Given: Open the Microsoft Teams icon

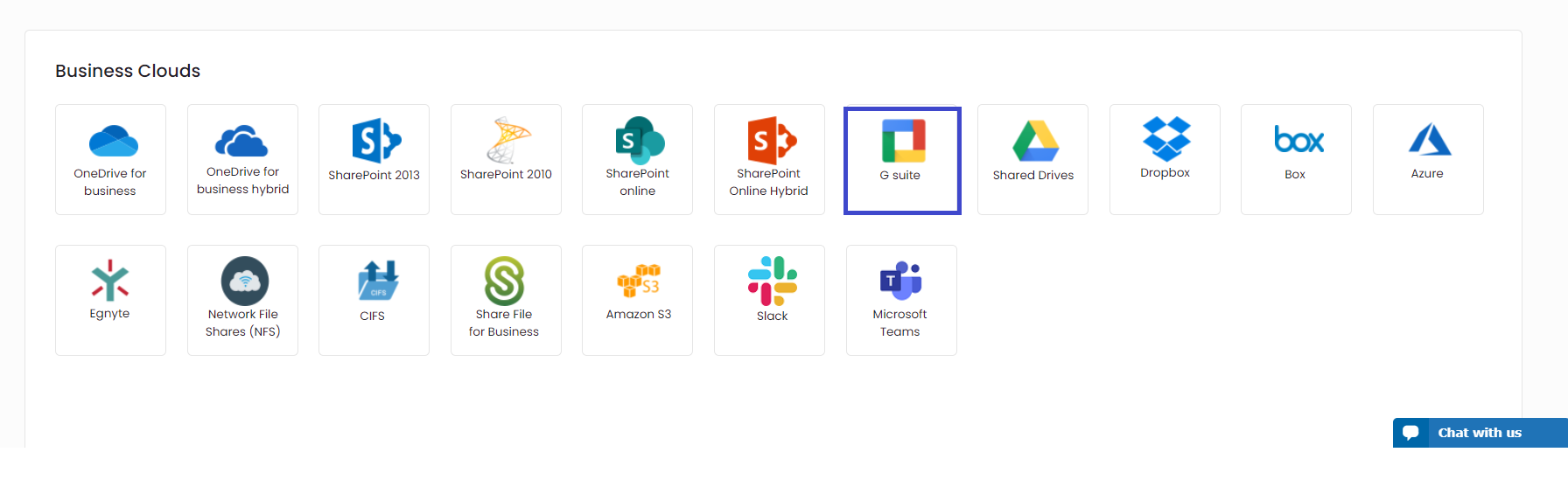Looking at the screenshot, I should point(901,281).
